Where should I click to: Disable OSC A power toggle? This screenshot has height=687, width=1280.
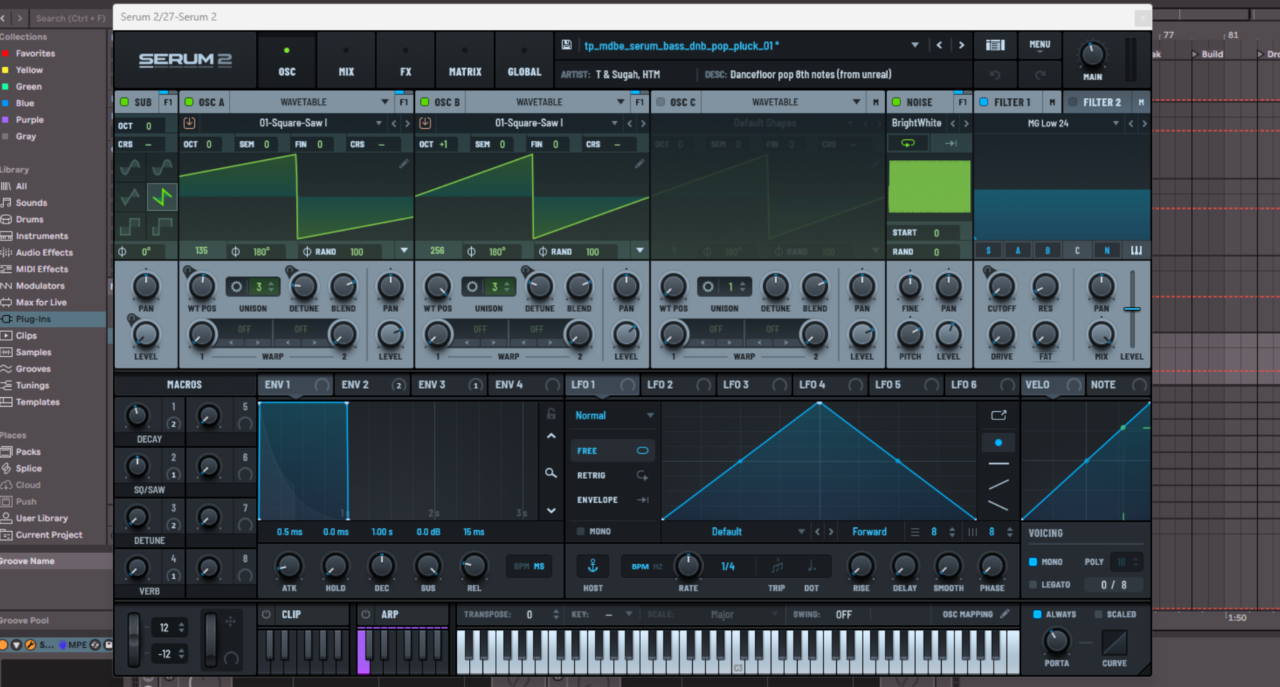189,102
